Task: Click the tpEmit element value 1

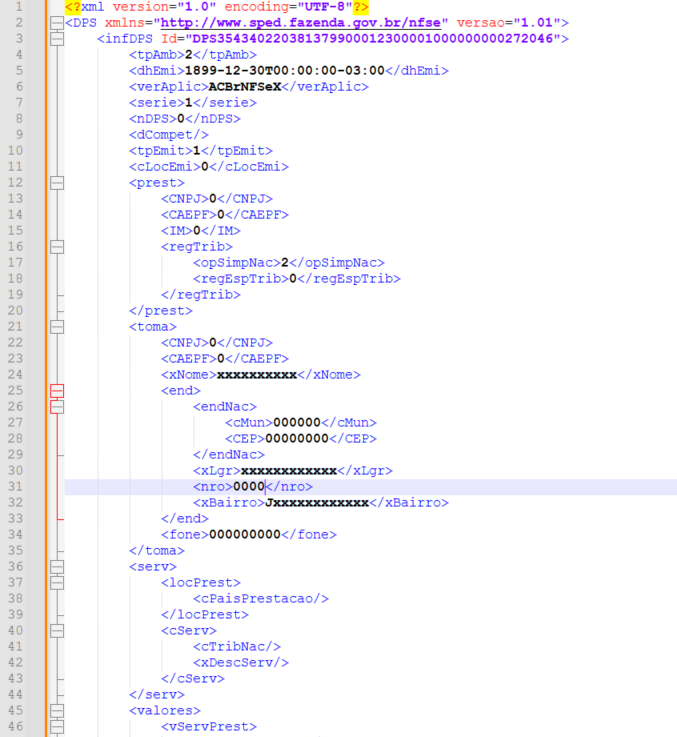Action: click(197, 150)
